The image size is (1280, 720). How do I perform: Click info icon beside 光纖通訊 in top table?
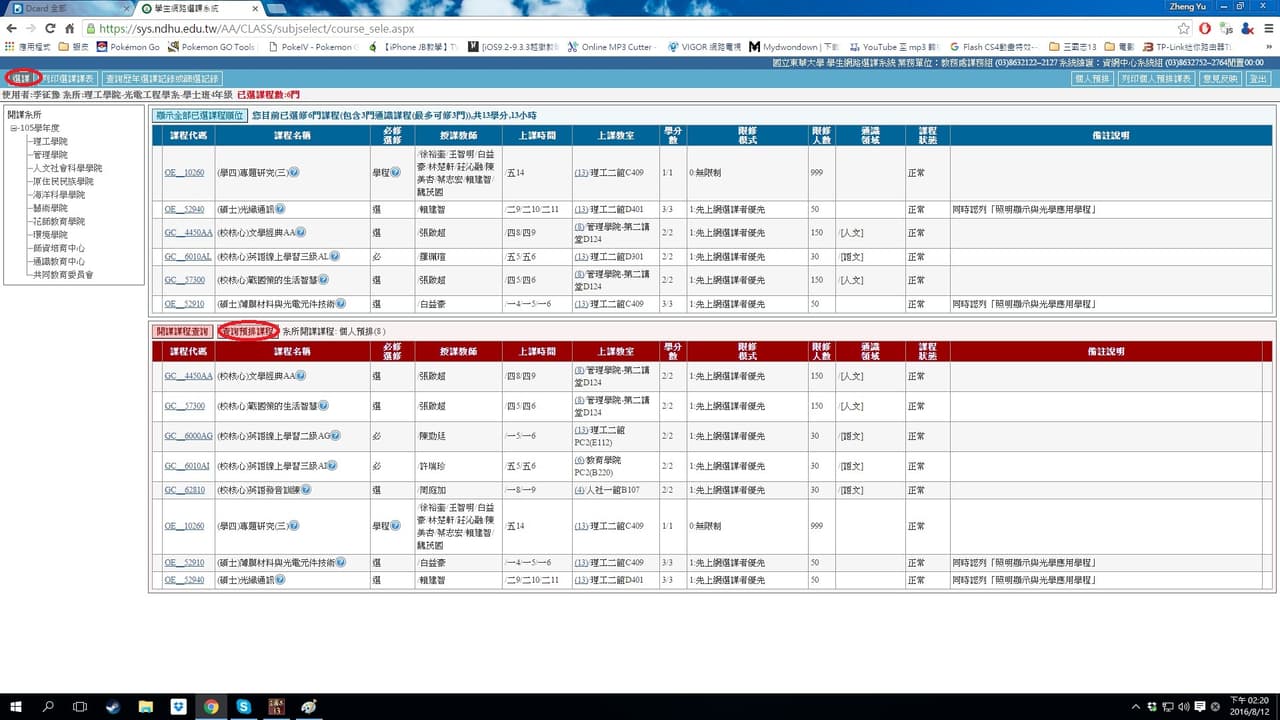click(x=280, y=209)
